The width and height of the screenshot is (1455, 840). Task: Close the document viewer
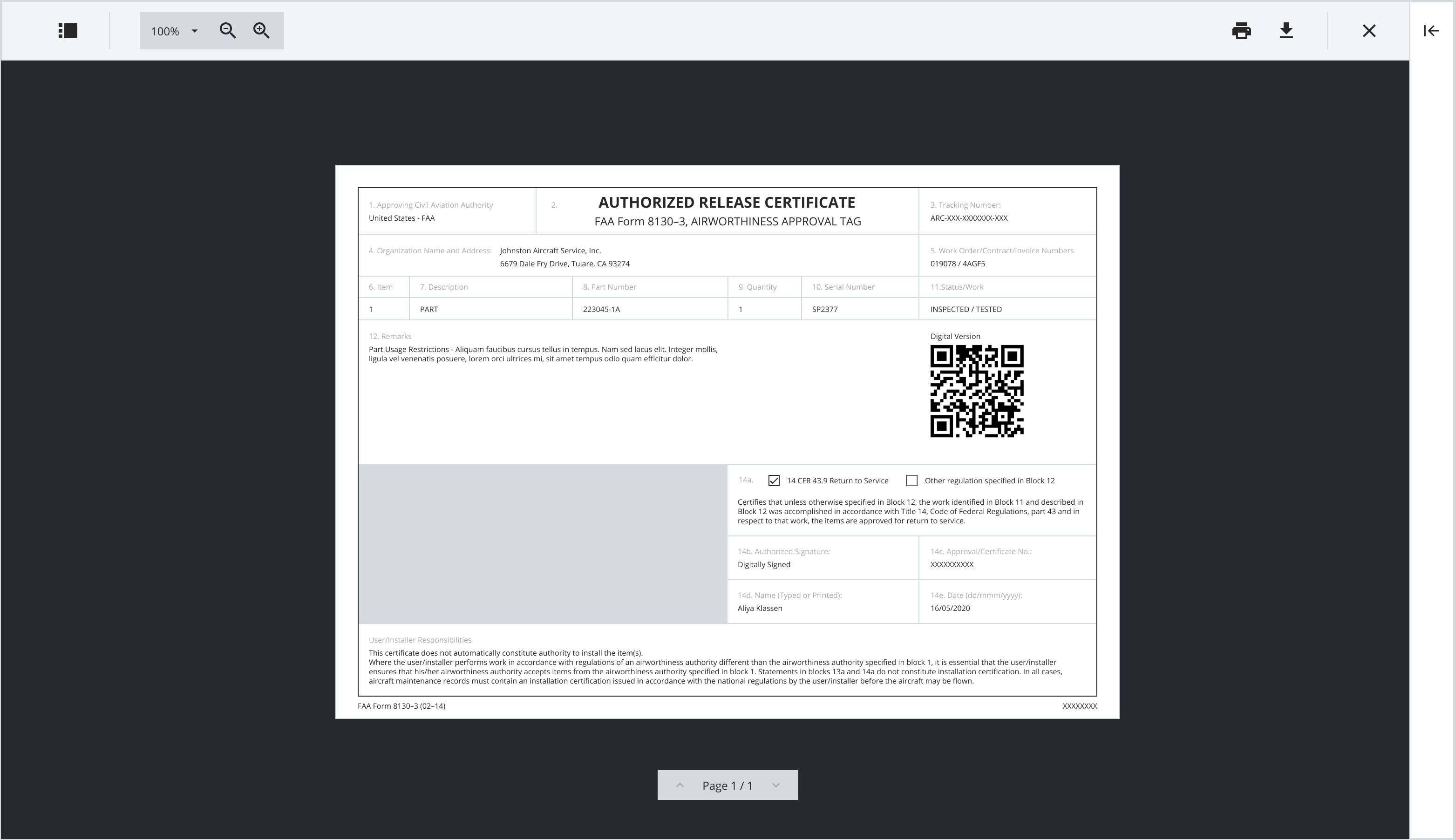tap(1369, 31)
